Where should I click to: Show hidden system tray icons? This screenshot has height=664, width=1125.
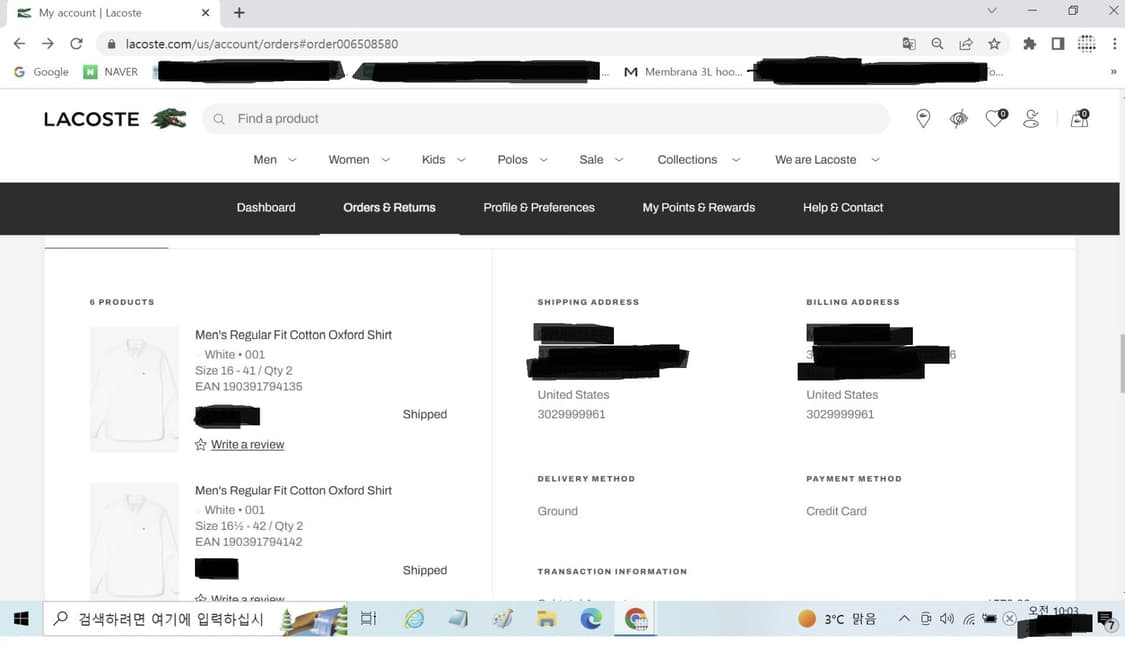click(904, 619)
